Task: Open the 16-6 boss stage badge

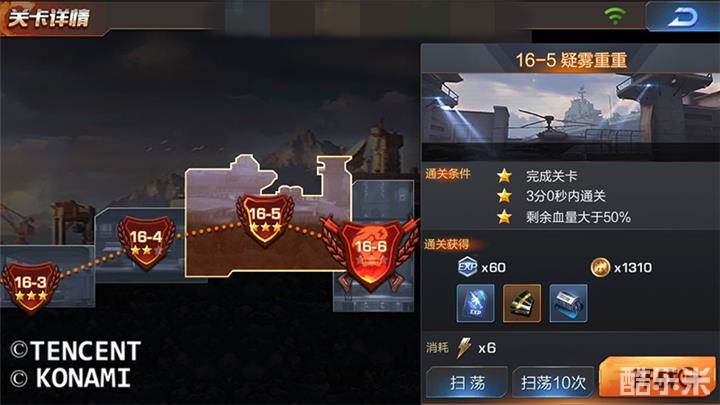Action: pyautogui.click(x=371, y=254)
